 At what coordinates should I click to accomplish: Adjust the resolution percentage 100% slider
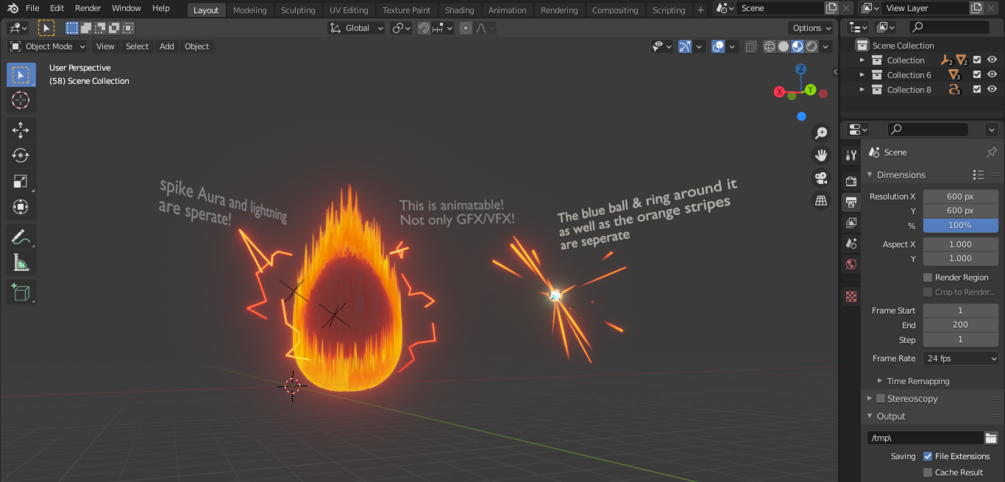click(961, 225)
